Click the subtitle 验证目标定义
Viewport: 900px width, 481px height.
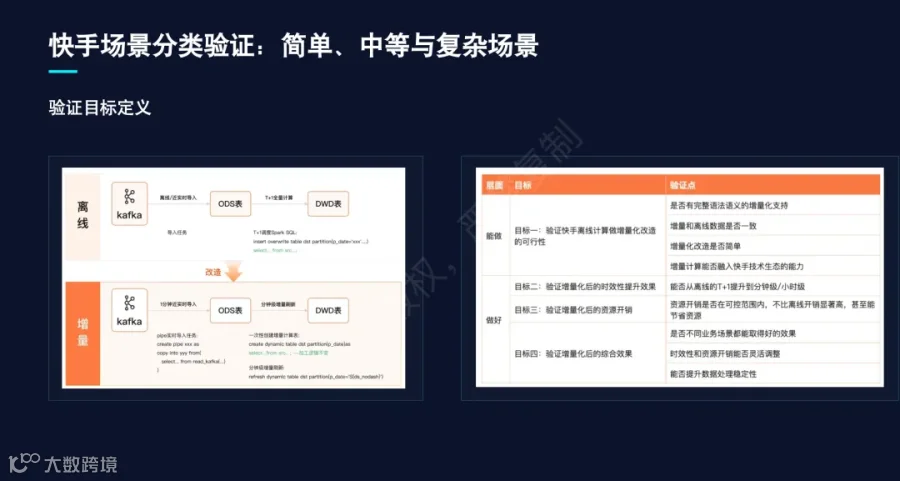coord(100,107)
